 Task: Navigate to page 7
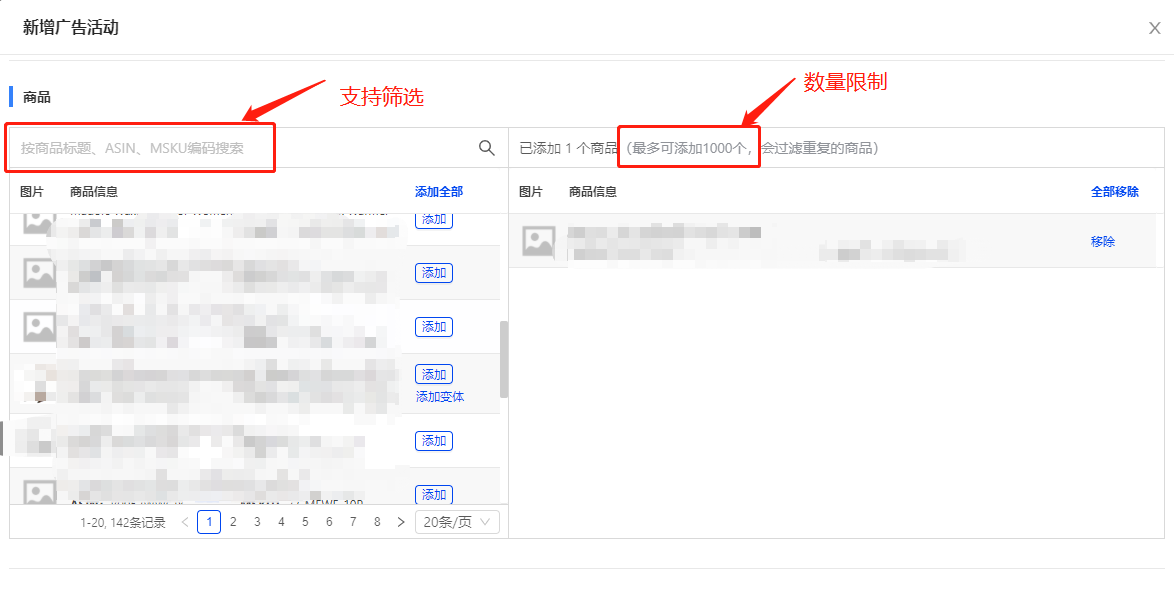(x=353, y=522)
